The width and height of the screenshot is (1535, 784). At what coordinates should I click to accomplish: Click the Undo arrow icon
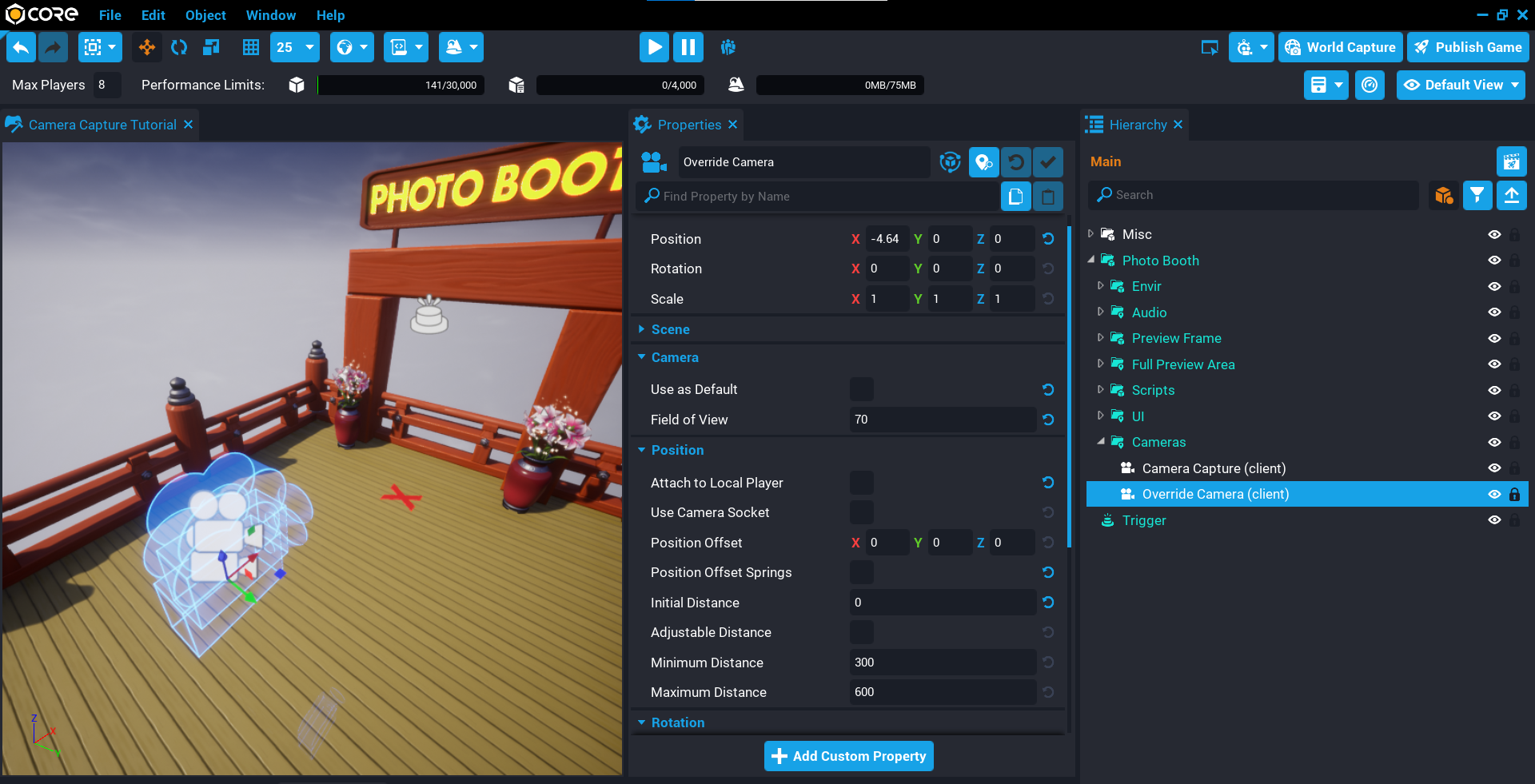(x=21, y=47)
